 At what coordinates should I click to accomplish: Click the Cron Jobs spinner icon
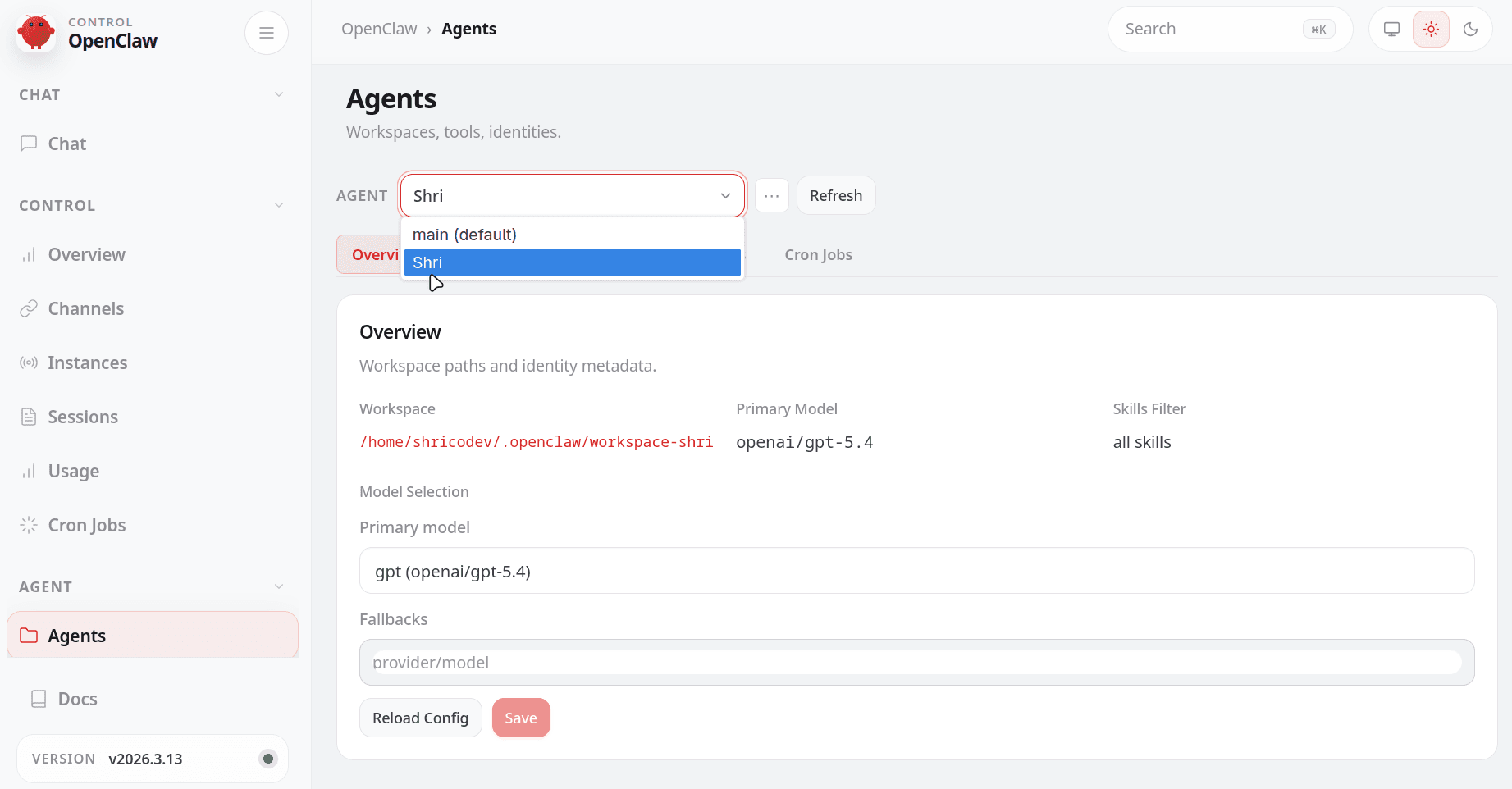(29, 525)
